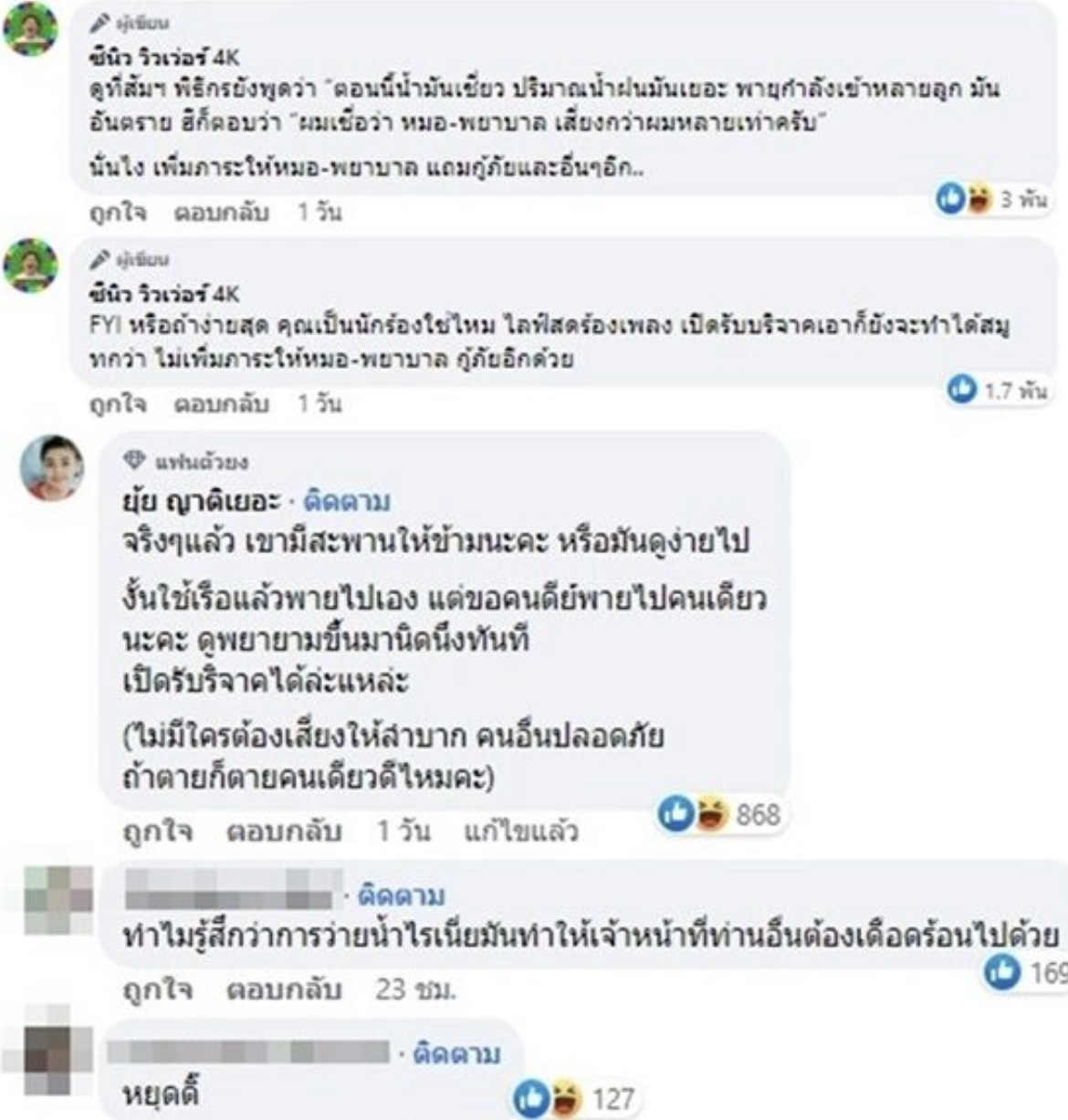The height and width of the screenshot is (1120, 1068).
Task: Open the แก้ไขแล้ว edit history link
Action: [520, 832]
